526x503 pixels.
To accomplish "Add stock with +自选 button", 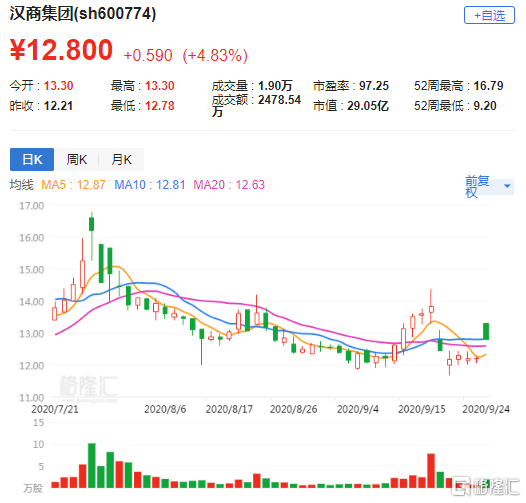I will [x=489, y=15].
